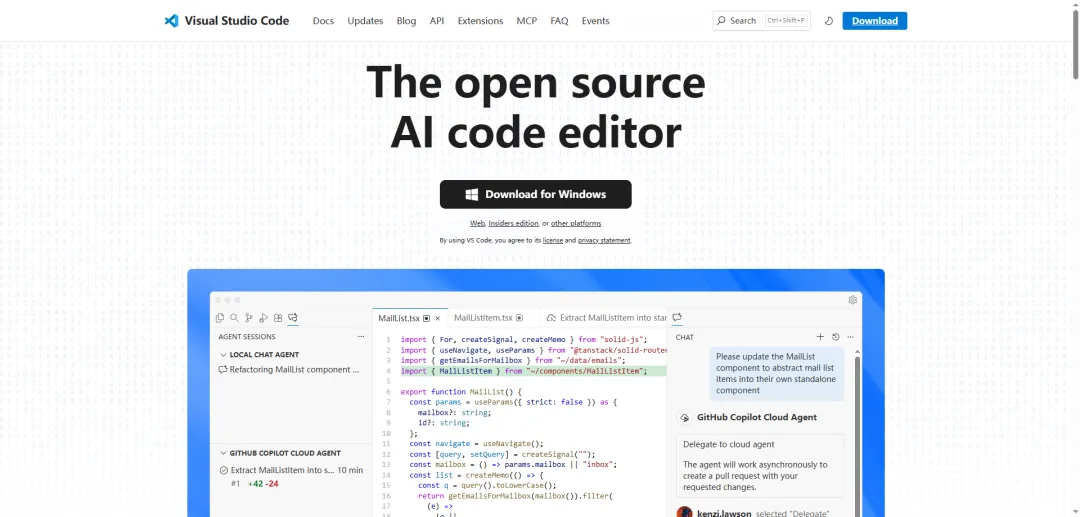Click the +42 additions count
1080x517 pixels.
point(256,484)
